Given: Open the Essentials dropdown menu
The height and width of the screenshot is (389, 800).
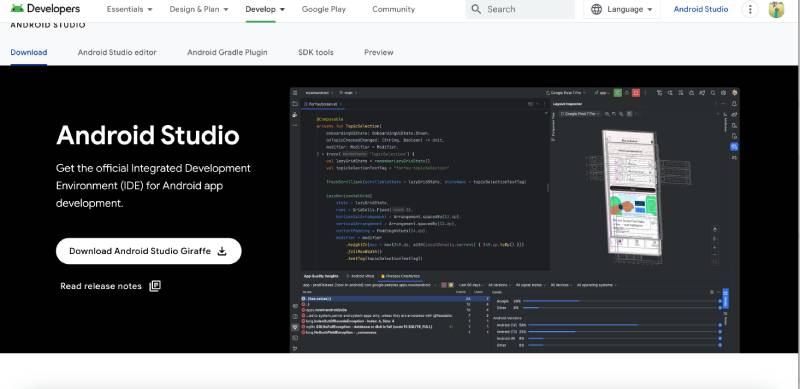Looking at the screenshot, I should tap(130, 9).
